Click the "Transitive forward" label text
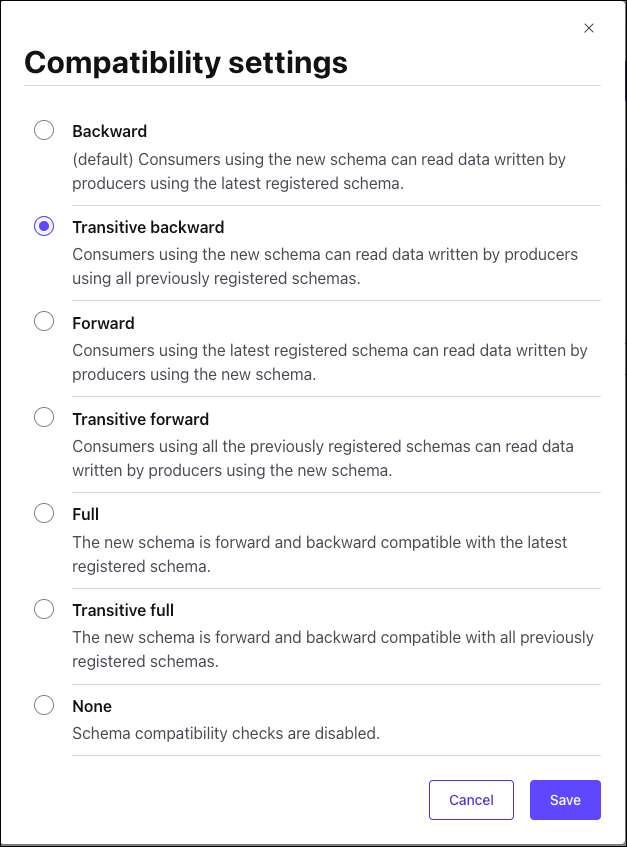627x847 pixels. coord(140,419)
